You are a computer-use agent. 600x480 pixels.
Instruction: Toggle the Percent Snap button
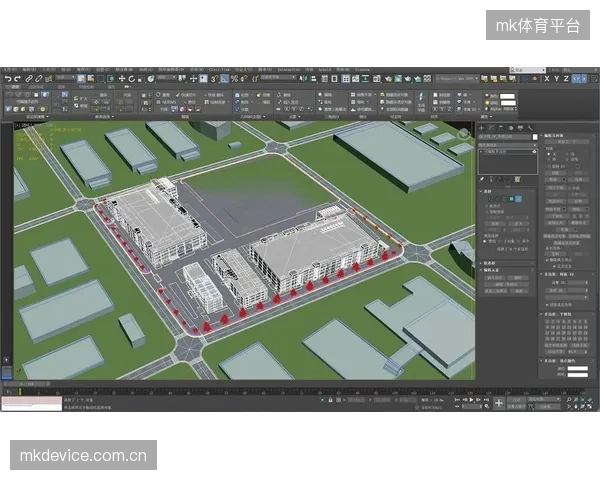(x=234, y=79)
